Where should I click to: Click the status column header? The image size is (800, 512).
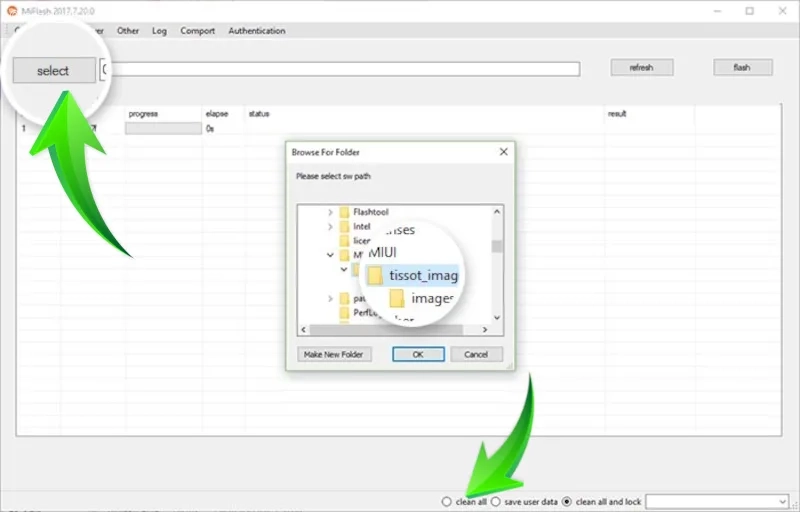click(259, 114)
